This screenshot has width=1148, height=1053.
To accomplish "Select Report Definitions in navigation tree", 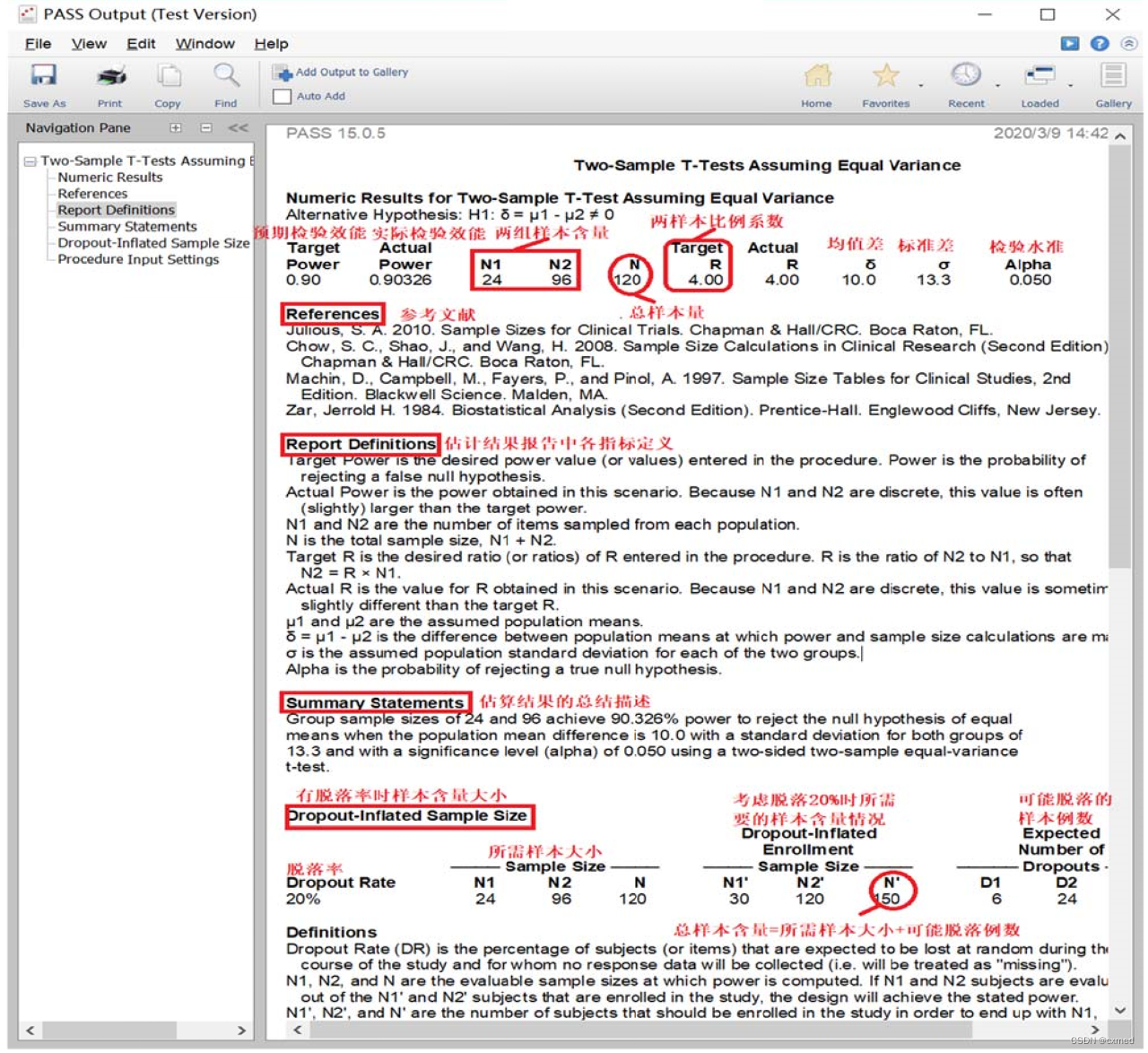I will [117, 210].
